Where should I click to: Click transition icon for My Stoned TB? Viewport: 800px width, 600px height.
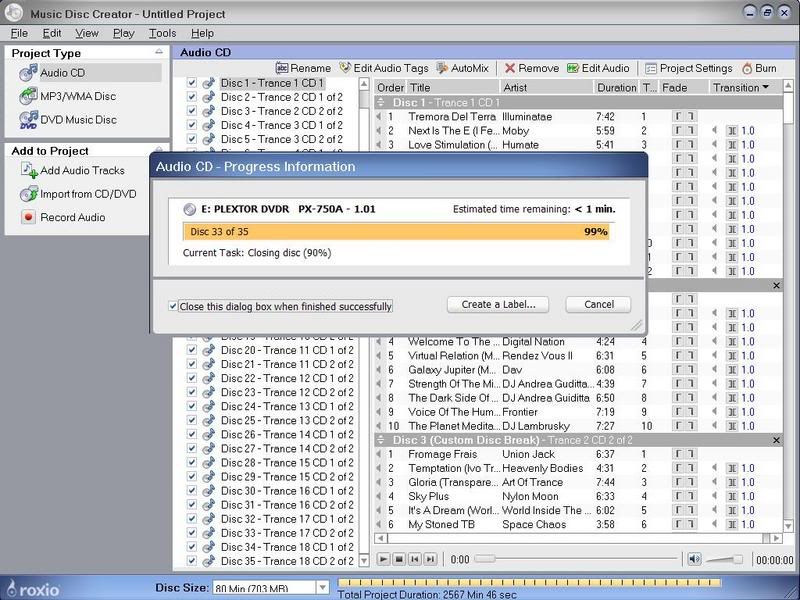732,524
